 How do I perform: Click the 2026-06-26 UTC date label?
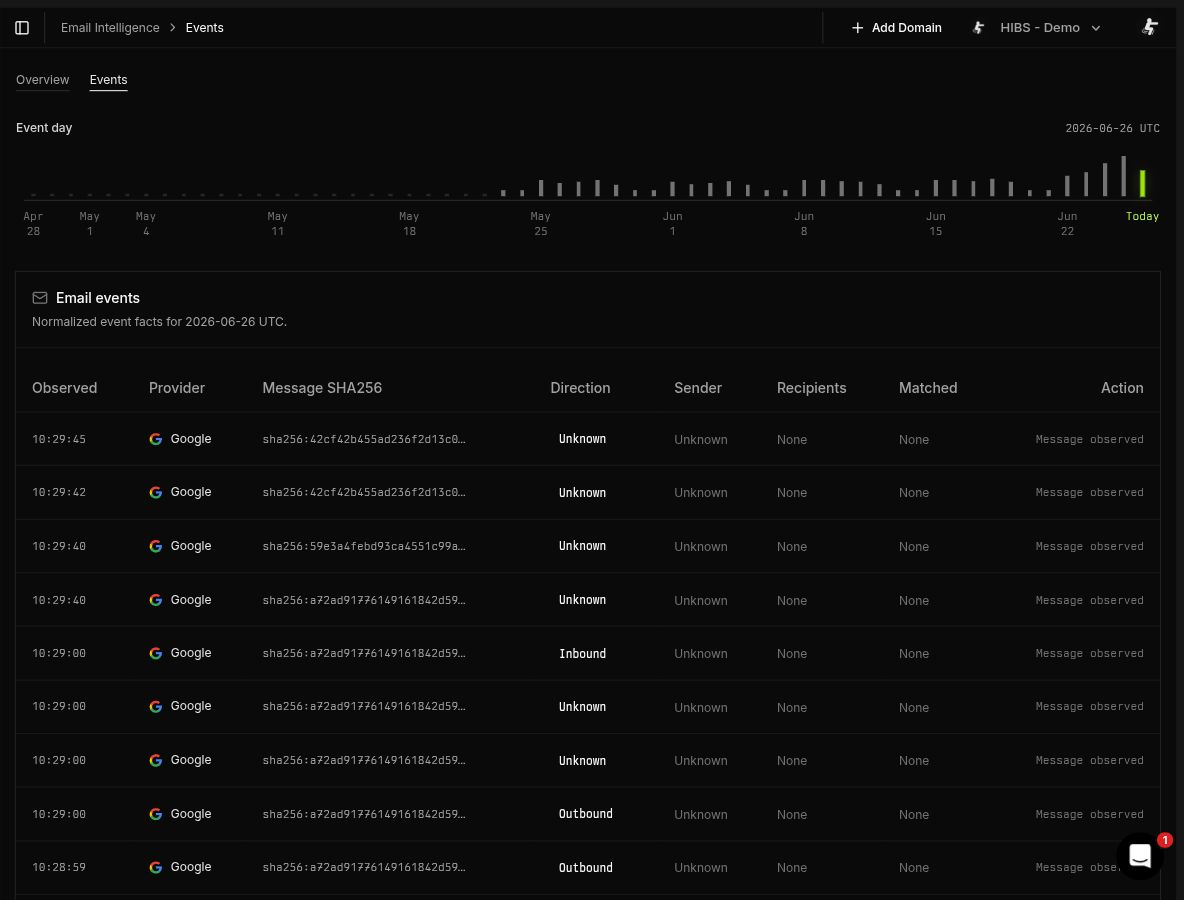pos(1112,128)
